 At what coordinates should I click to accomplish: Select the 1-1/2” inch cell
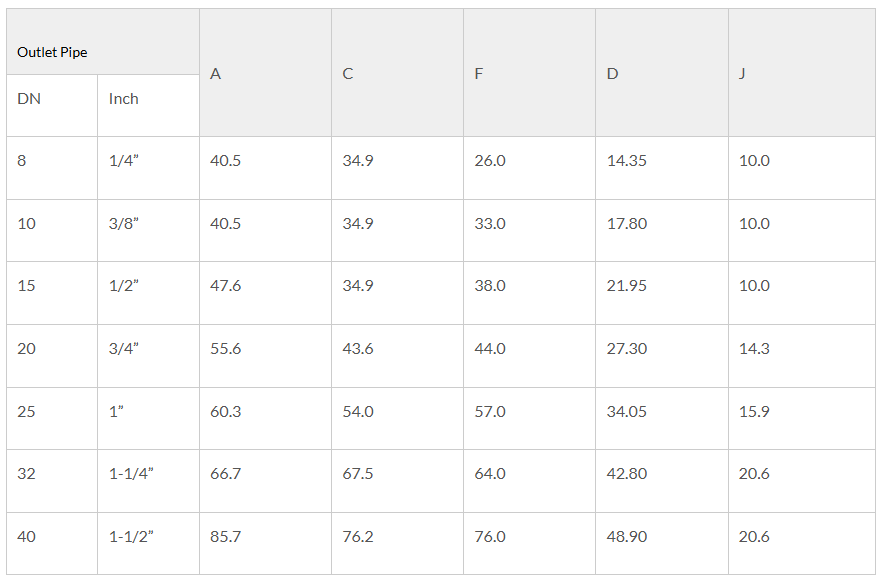click(148, 543)
